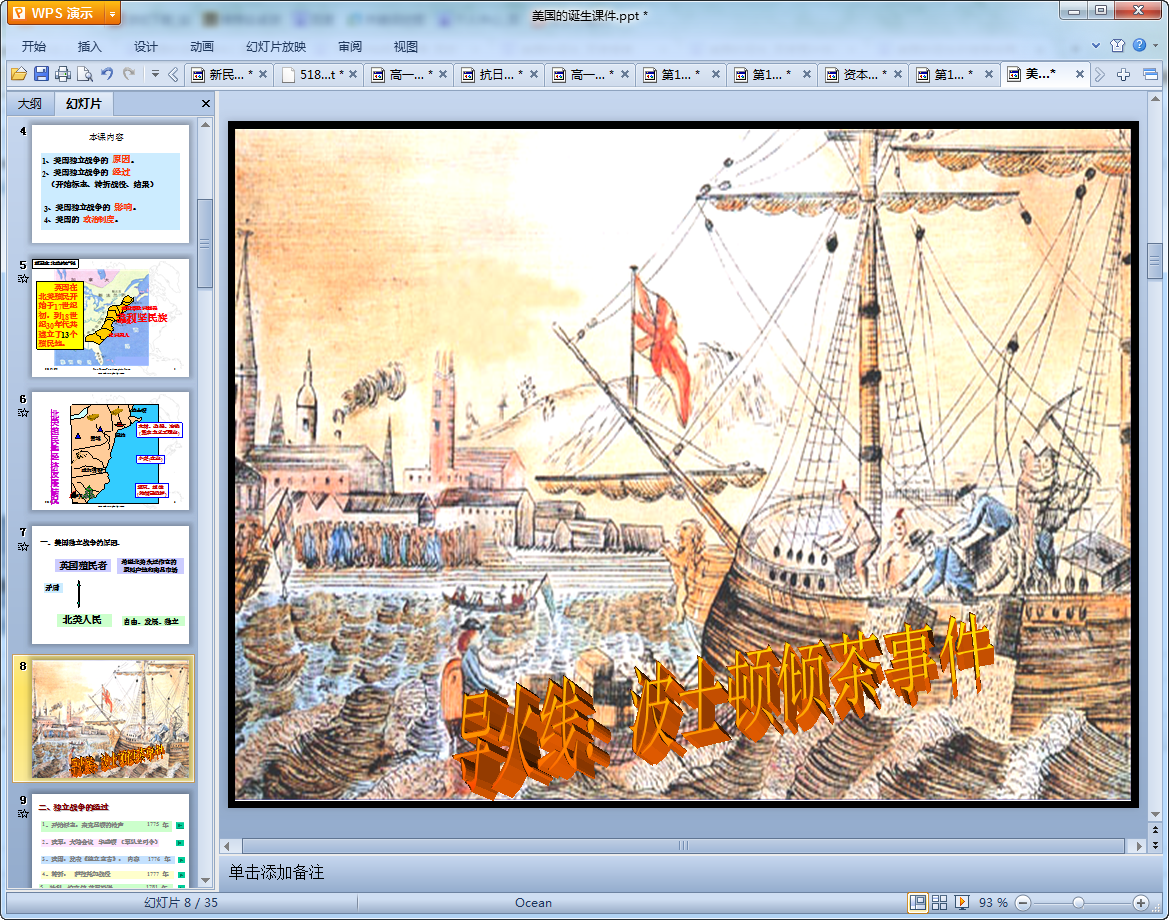
Task: Open the dropdown arrow next to help
Action: (x=1156, y=45)
